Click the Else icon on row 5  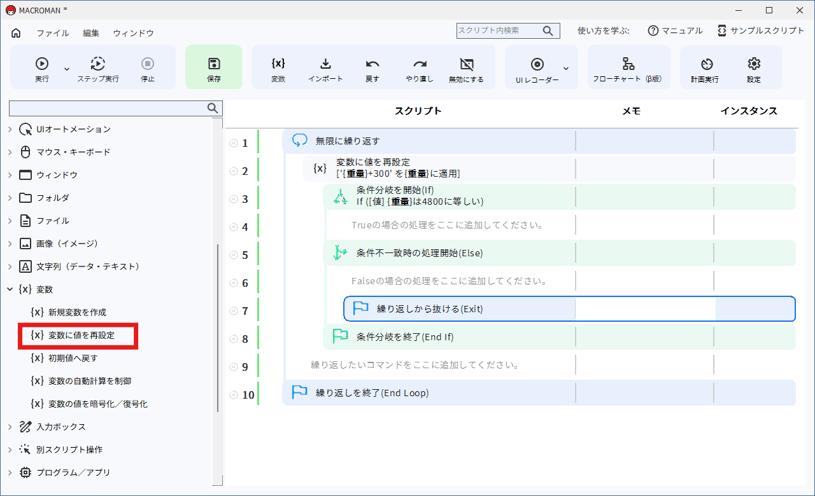click(339, 253)
